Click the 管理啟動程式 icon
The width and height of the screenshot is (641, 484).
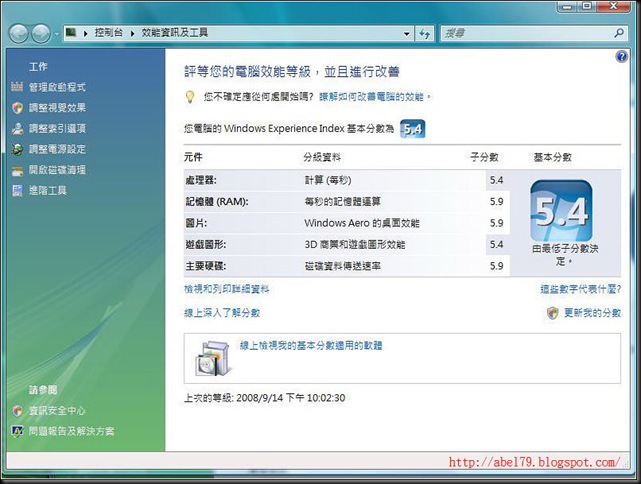(x=17, y=87)
